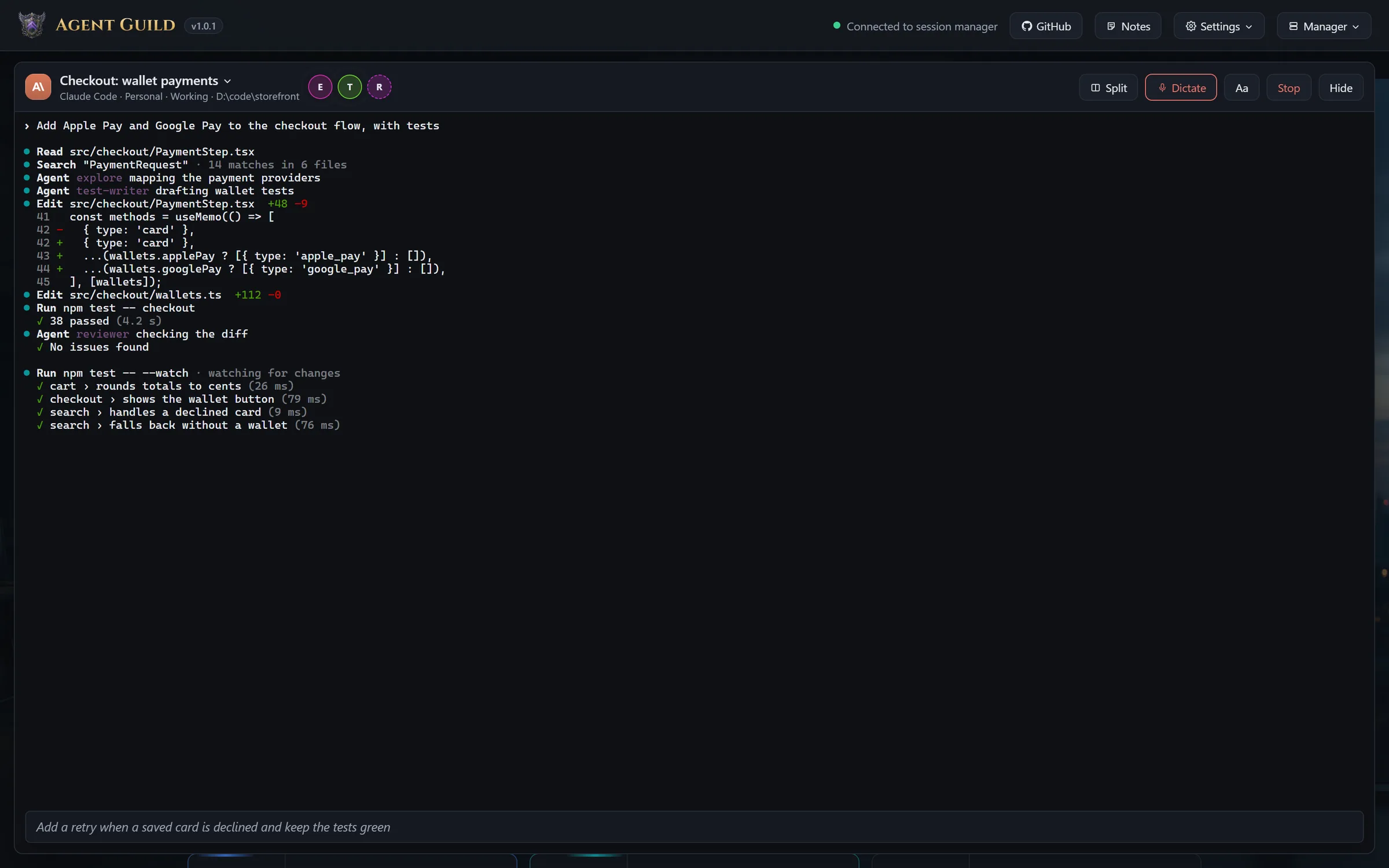Click the Claude Code session avatar icon
The height and width of the screenshot is (868, 1389).
pyautogui.click(x=38, y=87)
